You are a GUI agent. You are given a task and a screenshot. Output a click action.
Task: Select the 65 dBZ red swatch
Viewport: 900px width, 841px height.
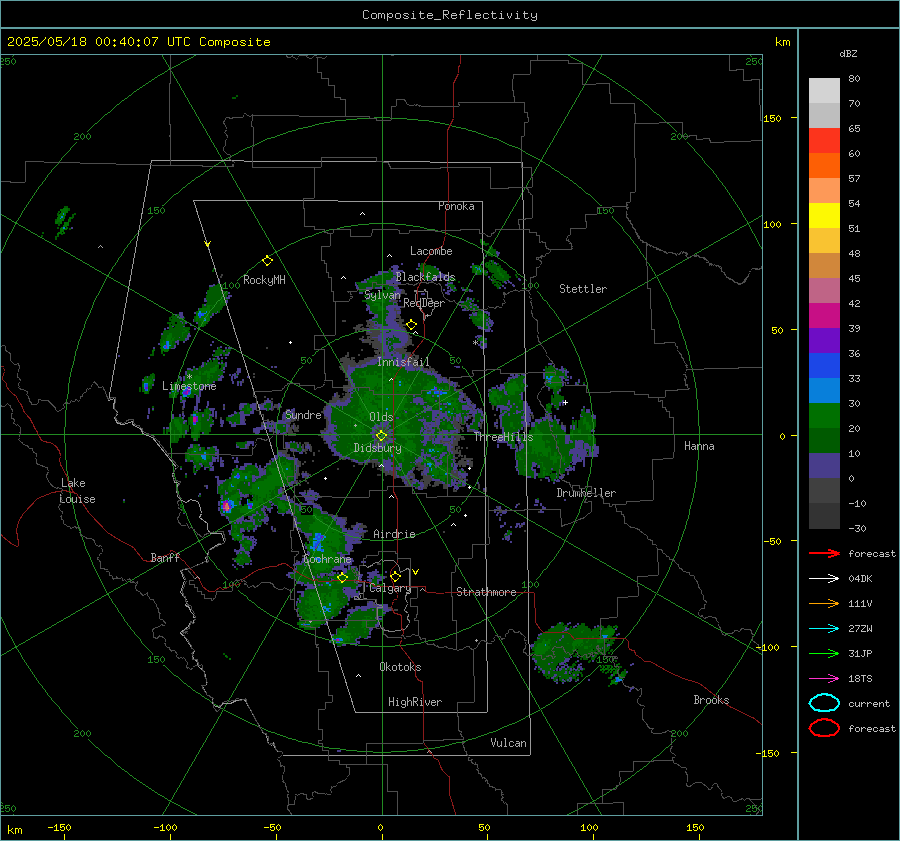824,141
